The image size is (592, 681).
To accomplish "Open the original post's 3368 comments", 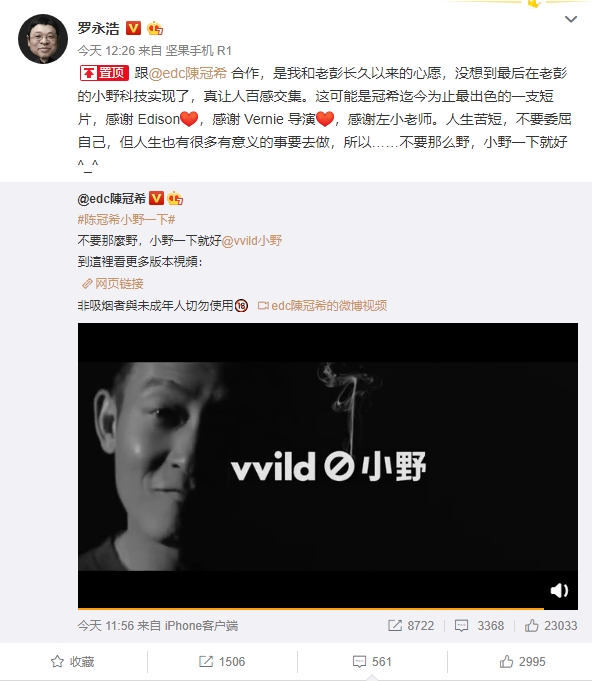I will 479,625.
